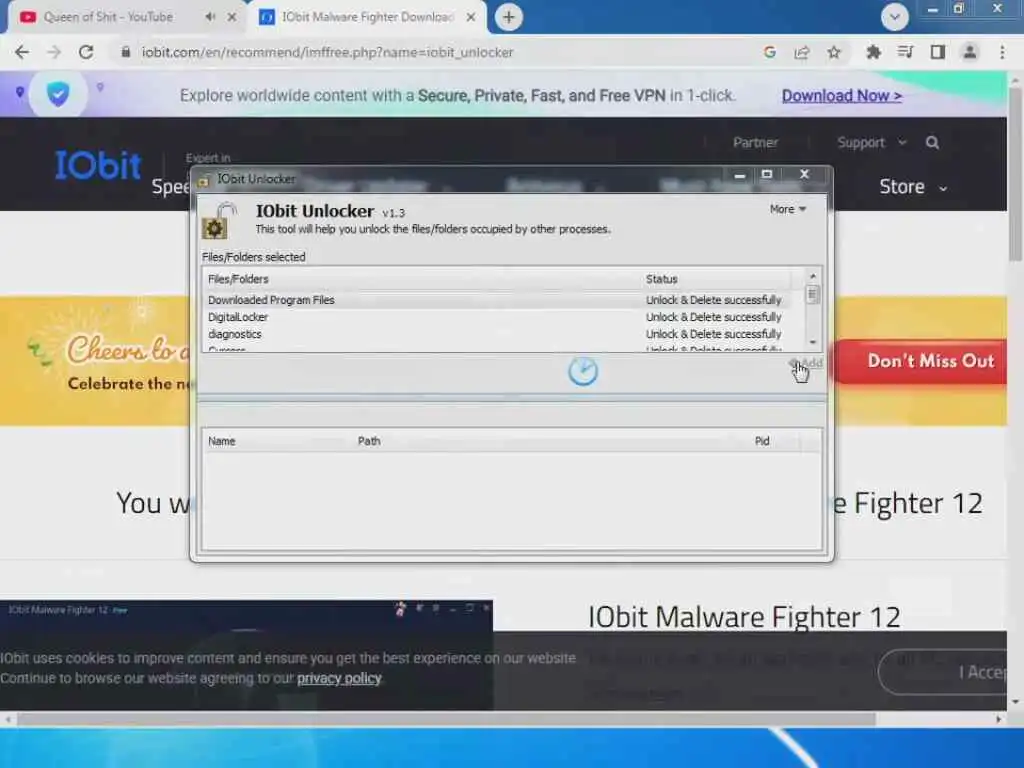Click the IObit logo
Viewport: 1024px width, 768px height.
click(x=98, y=165)
